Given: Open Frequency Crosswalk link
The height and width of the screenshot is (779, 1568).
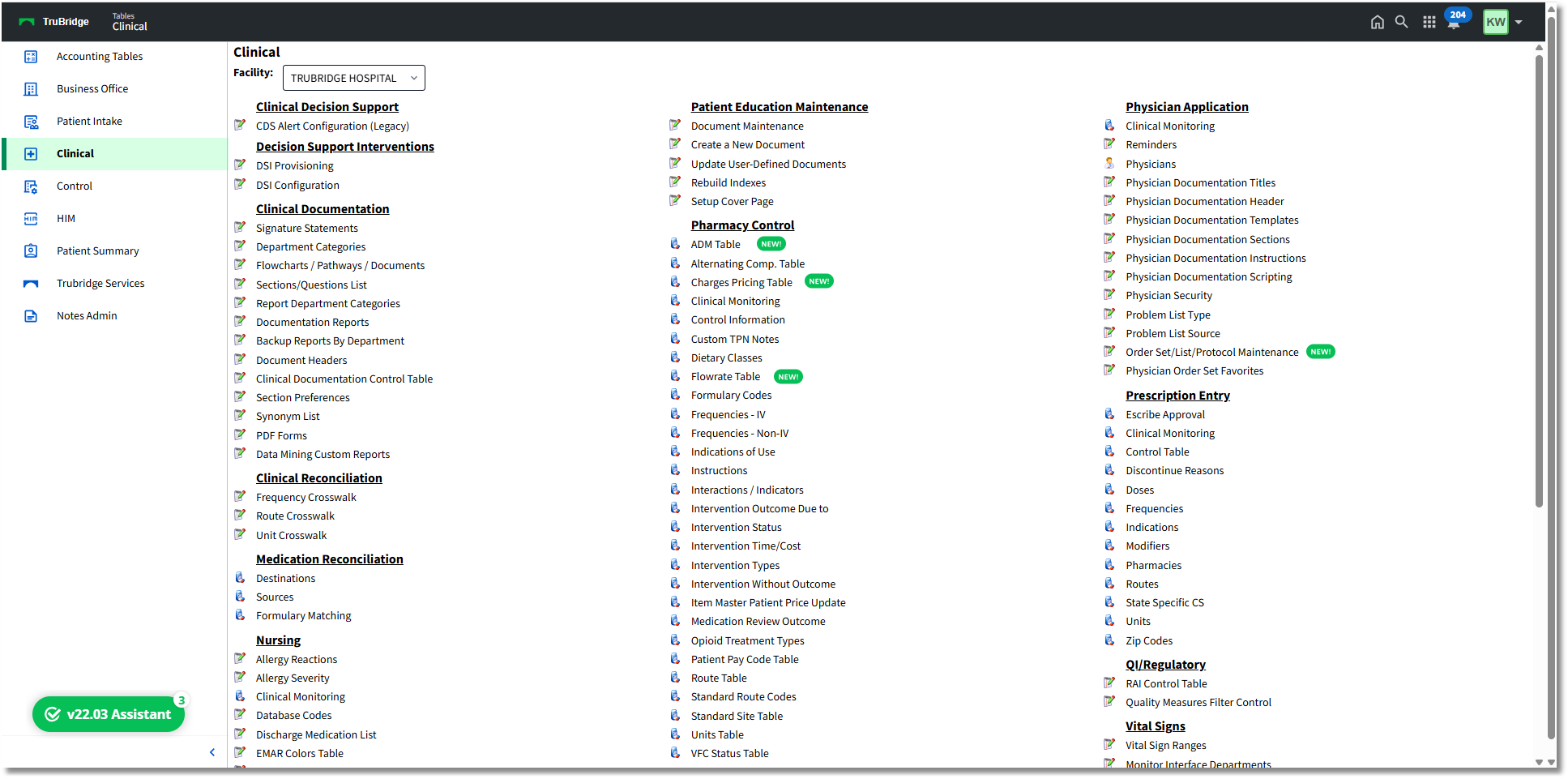Looking at the screenshot, I should coord(306,497).
